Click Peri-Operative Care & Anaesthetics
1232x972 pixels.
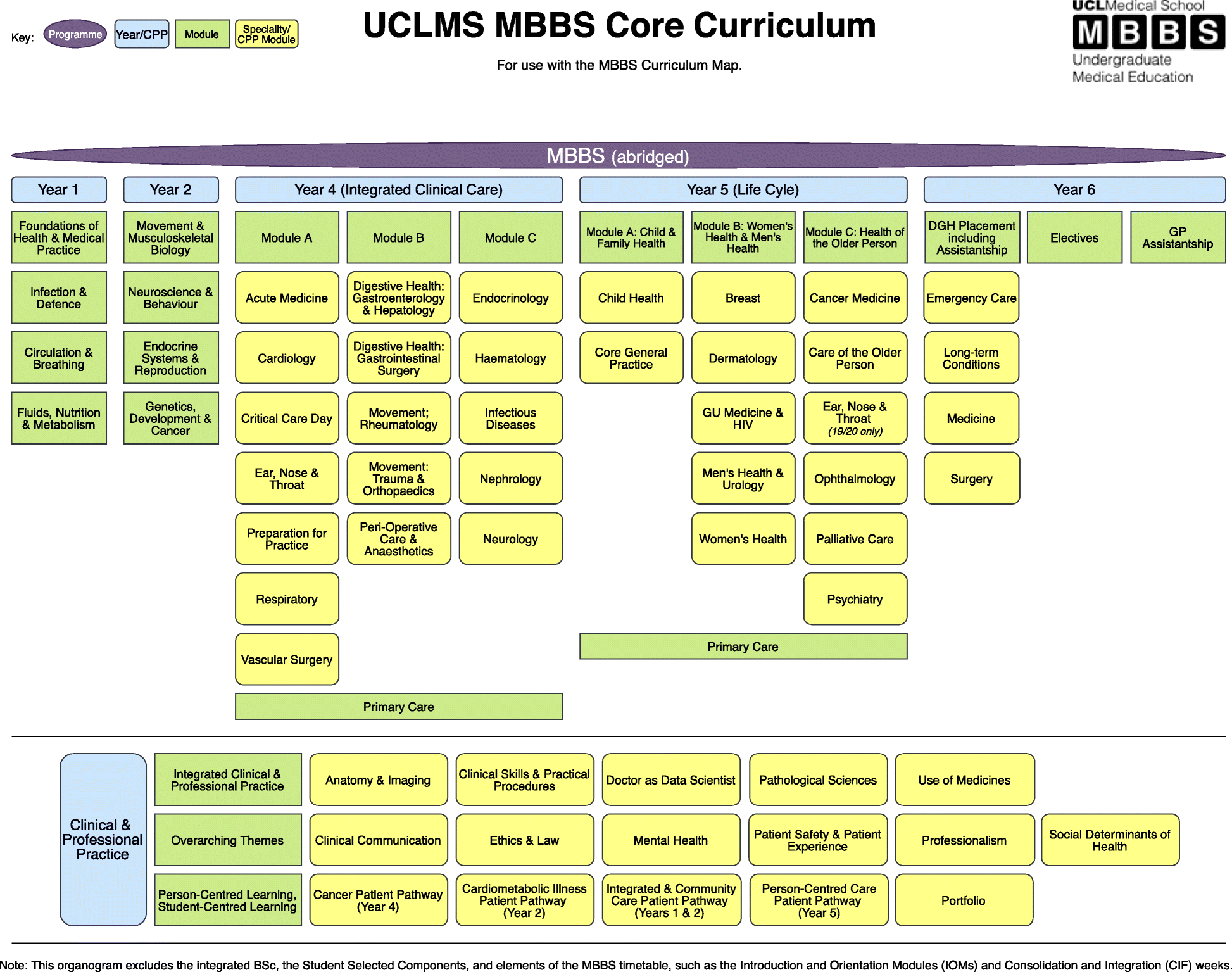coord(399,538)
